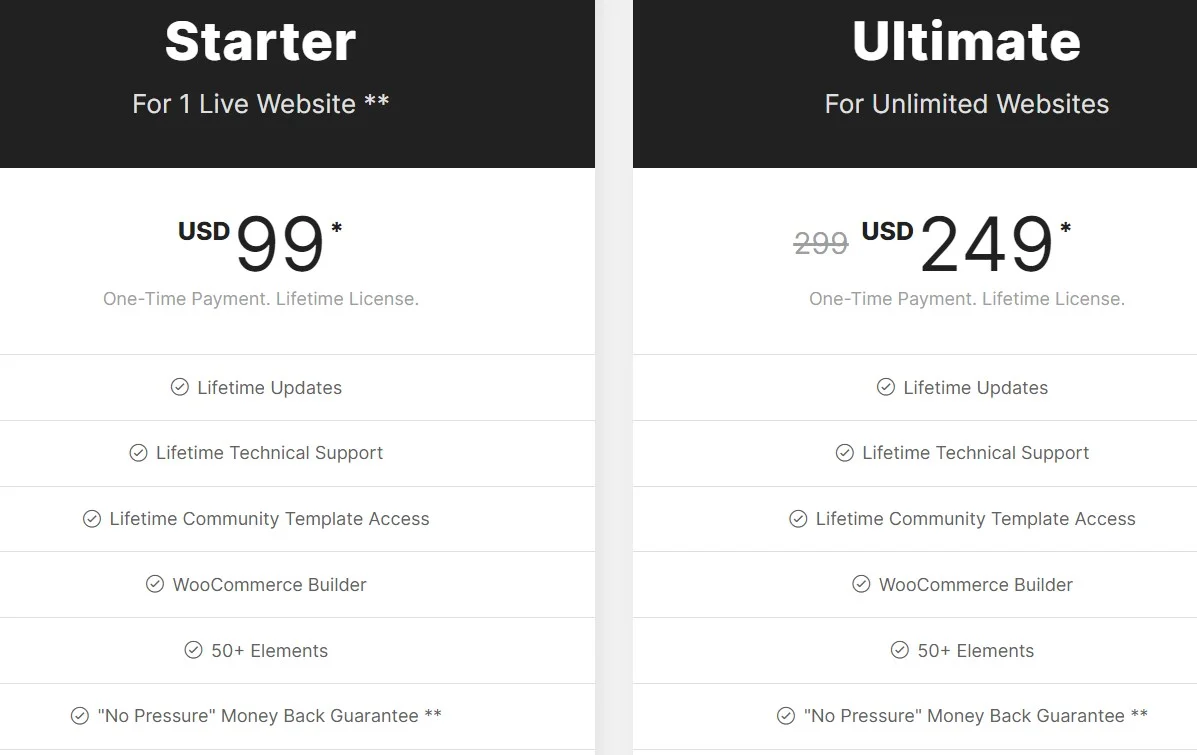The height and width of the screenshot is (755, 1197).
Task: Click check icon beside Starter Community Template Access
Action: coord(92,519)
